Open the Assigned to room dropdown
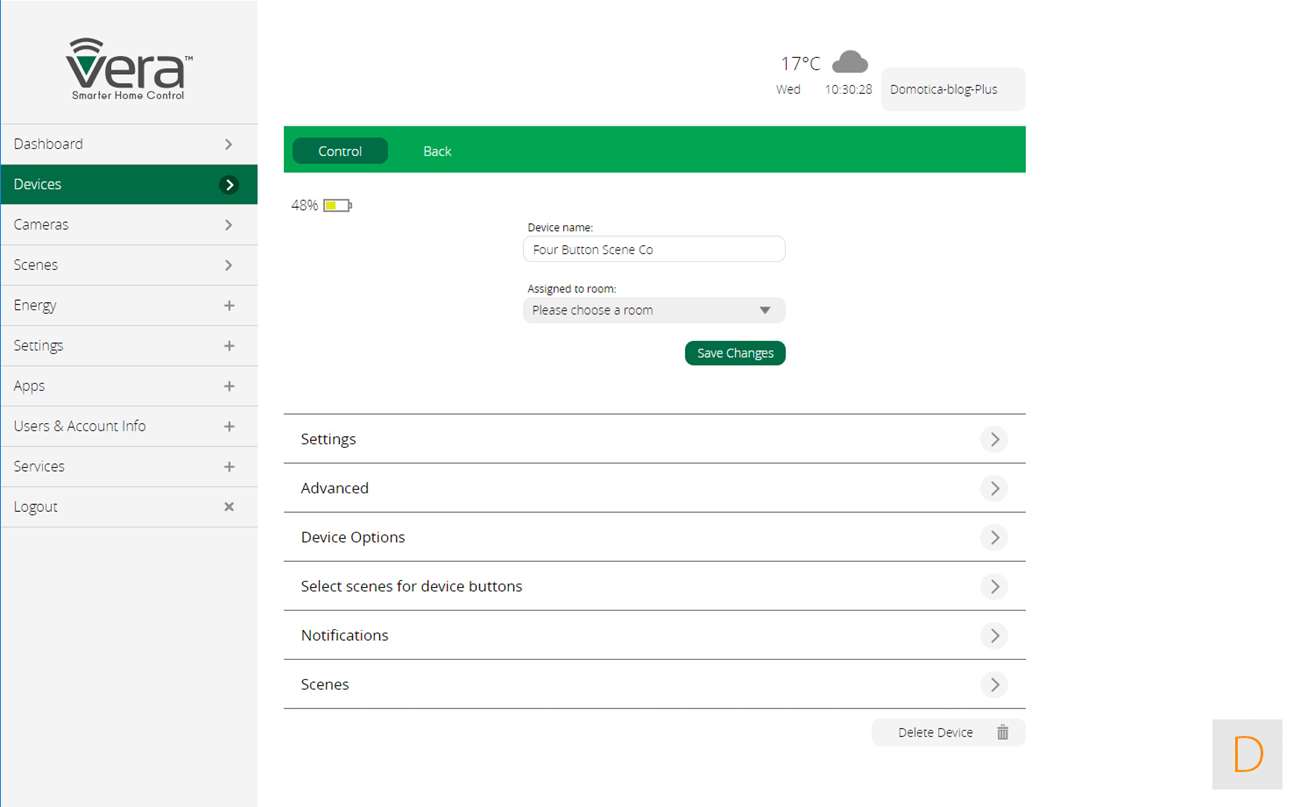1300x807 pixels. [x=654, y=311]
